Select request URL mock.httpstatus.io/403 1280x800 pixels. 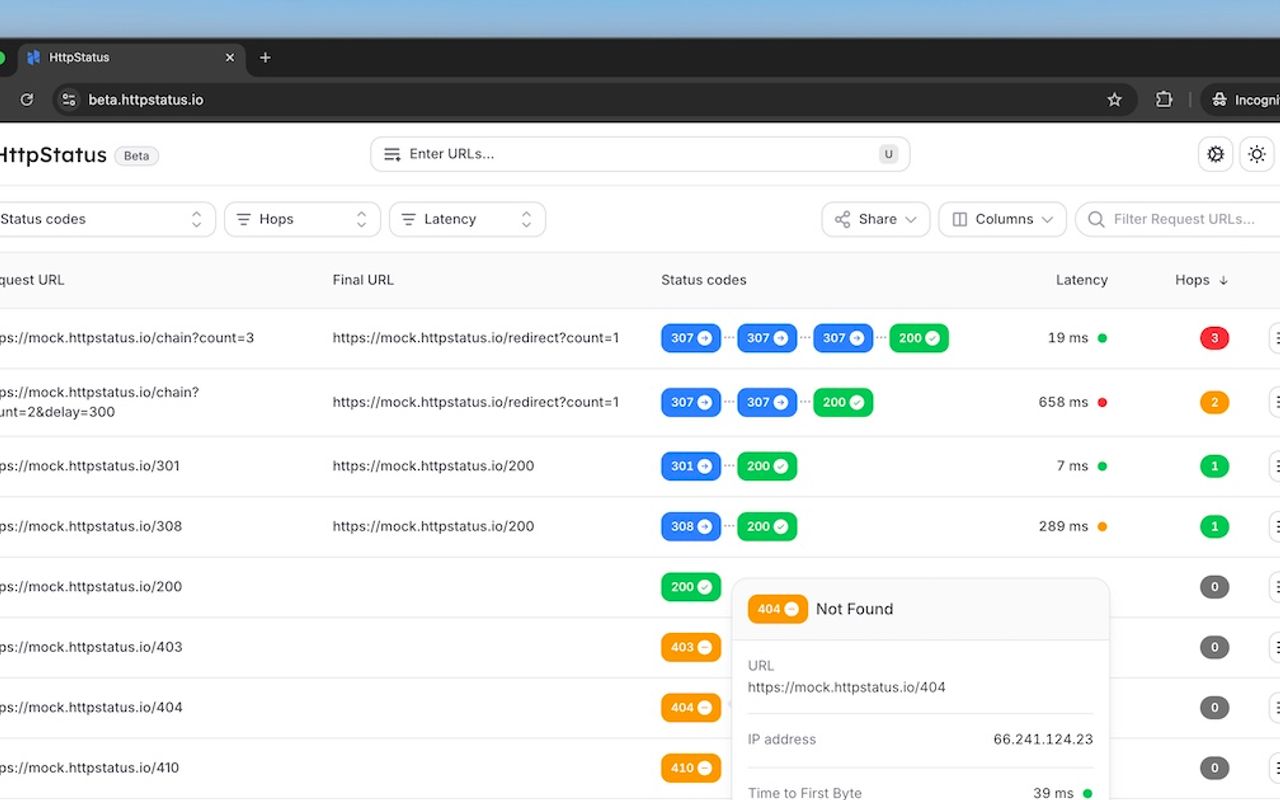tap(91, 647)
